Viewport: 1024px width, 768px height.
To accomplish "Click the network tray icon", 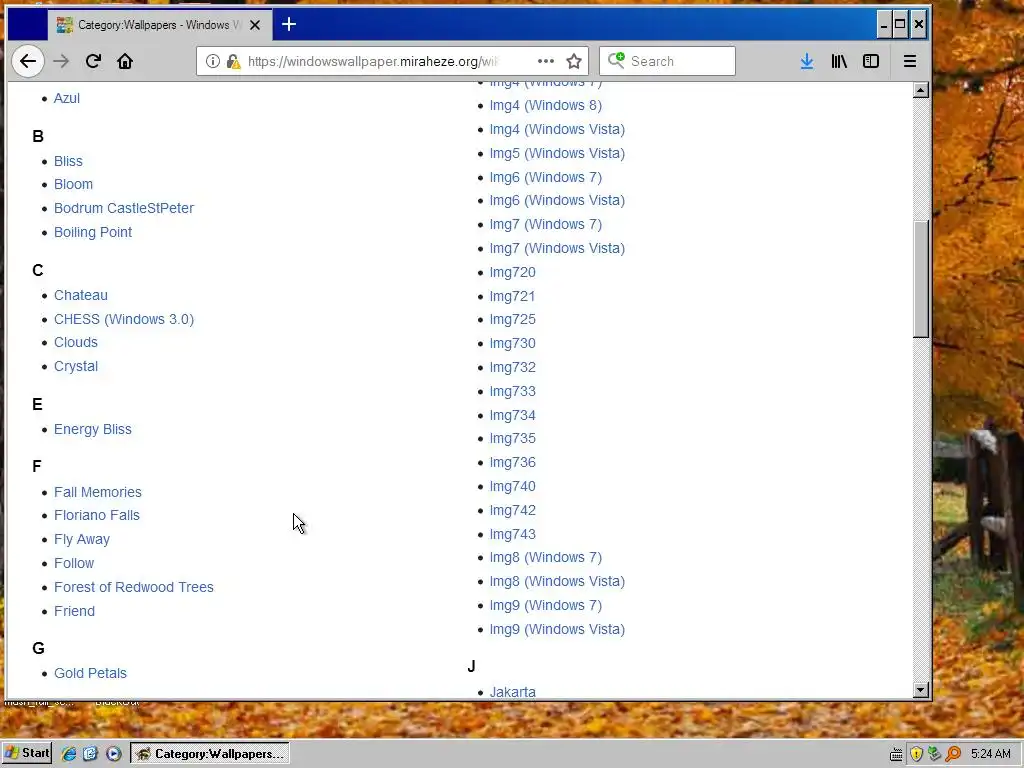I will point(935,754).
